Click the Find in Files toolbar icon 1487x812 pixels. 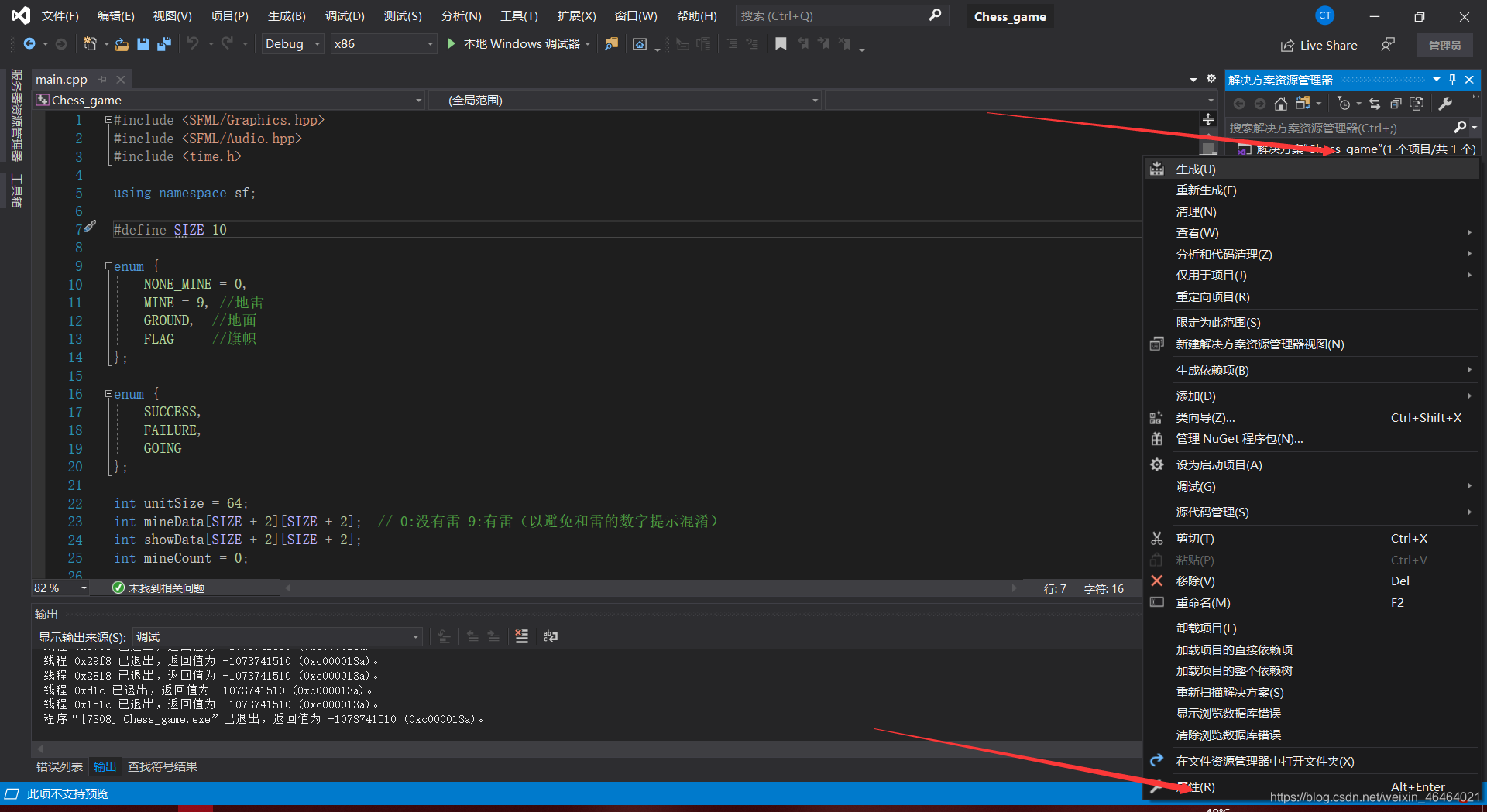pos(612,44)
